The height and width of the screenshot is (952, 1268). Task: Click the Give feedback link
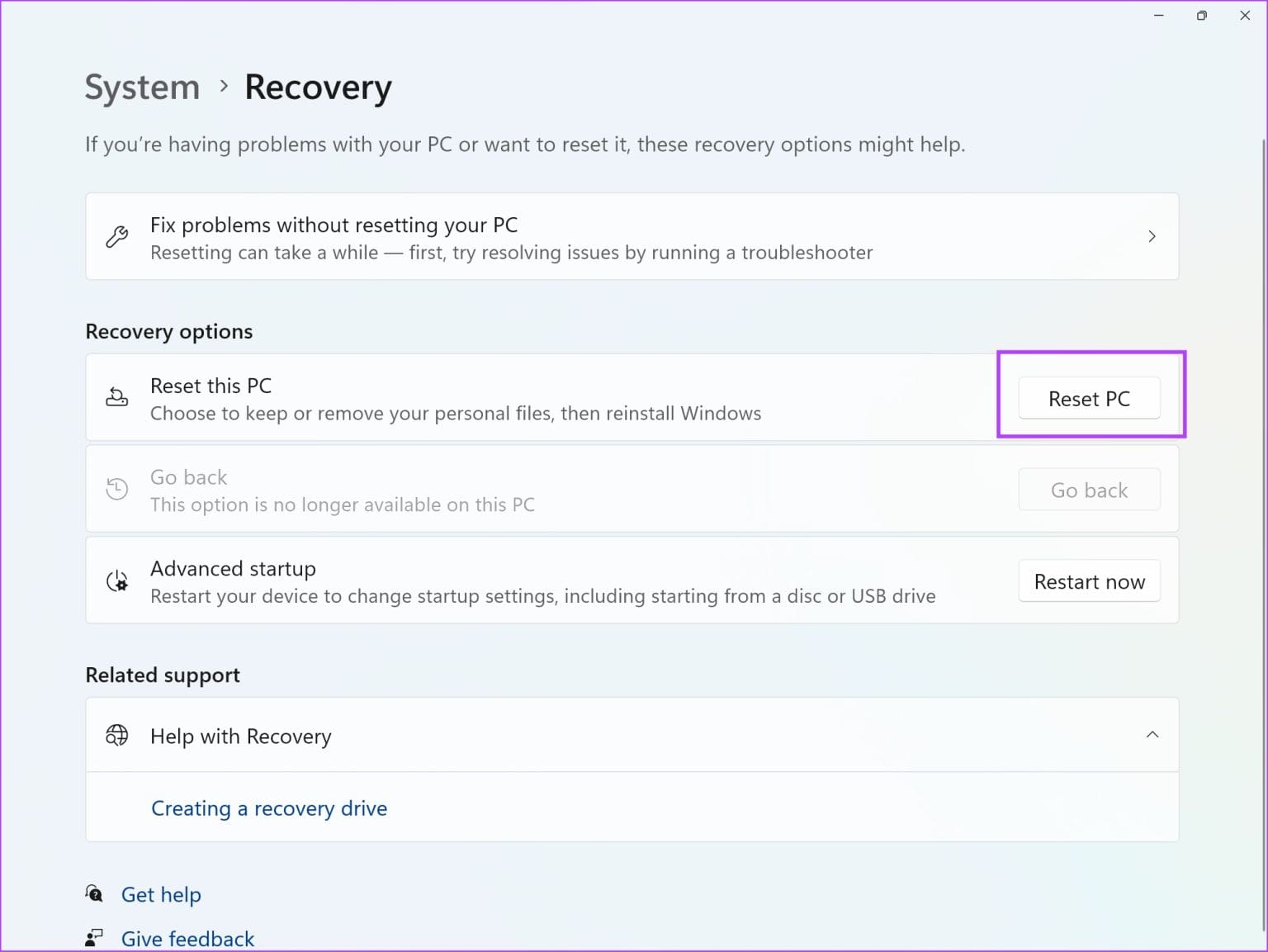click(187, 938)
